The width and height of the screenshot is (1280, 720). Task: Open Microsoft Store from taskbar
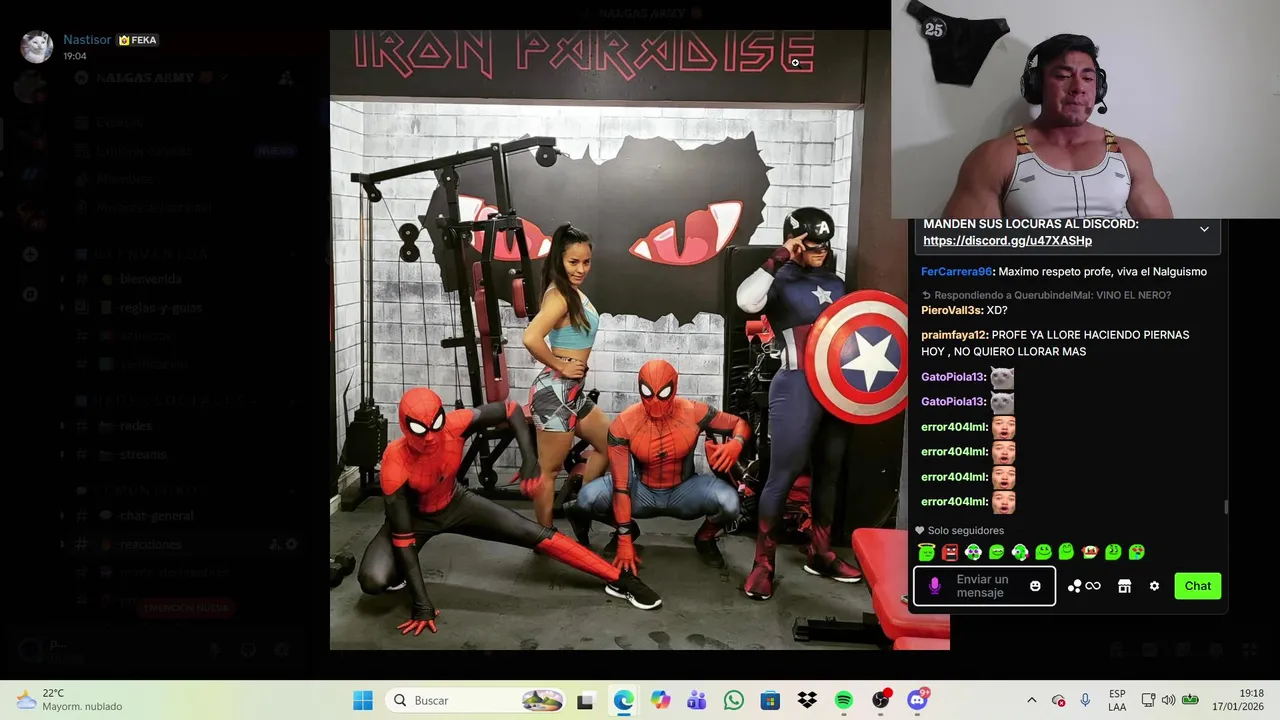(770, 700)
